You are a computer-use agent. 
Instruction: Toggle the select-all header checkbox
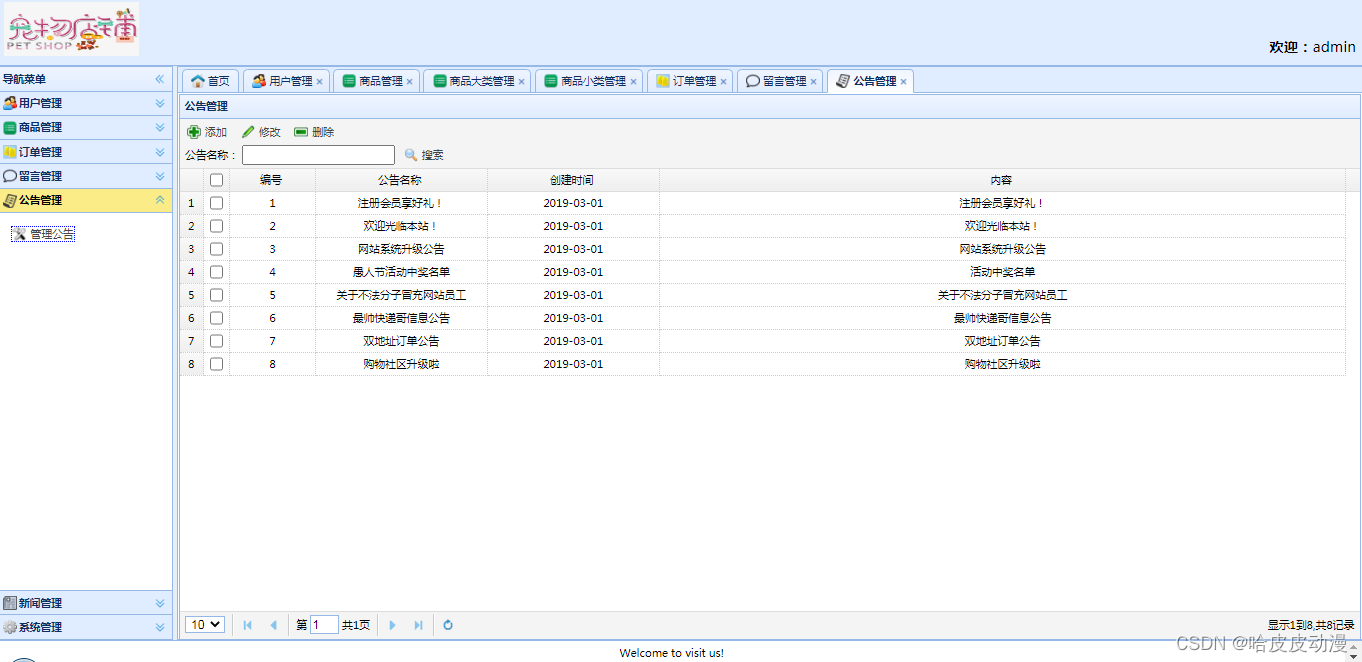pyautogui.click(x=216, y=180)
